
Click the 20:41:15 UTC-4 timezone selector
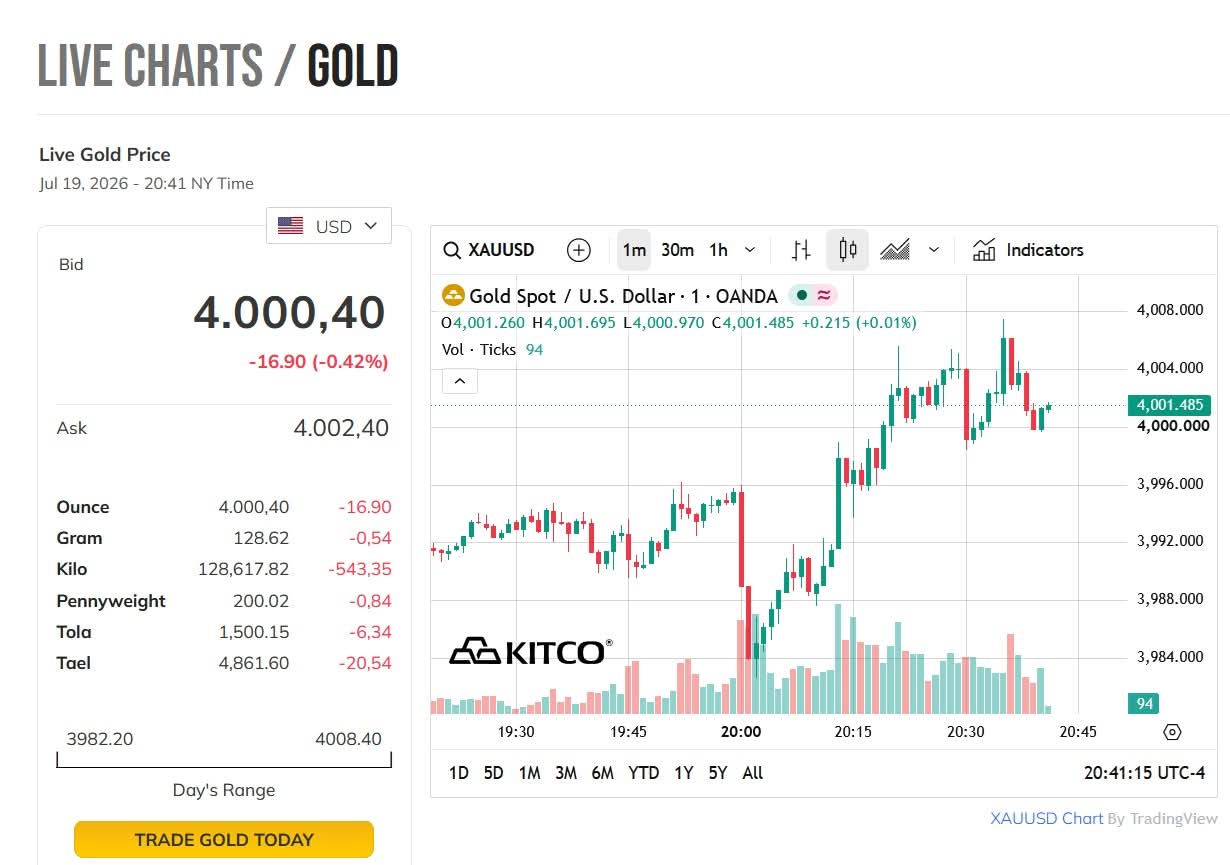tap(1144, 773)
